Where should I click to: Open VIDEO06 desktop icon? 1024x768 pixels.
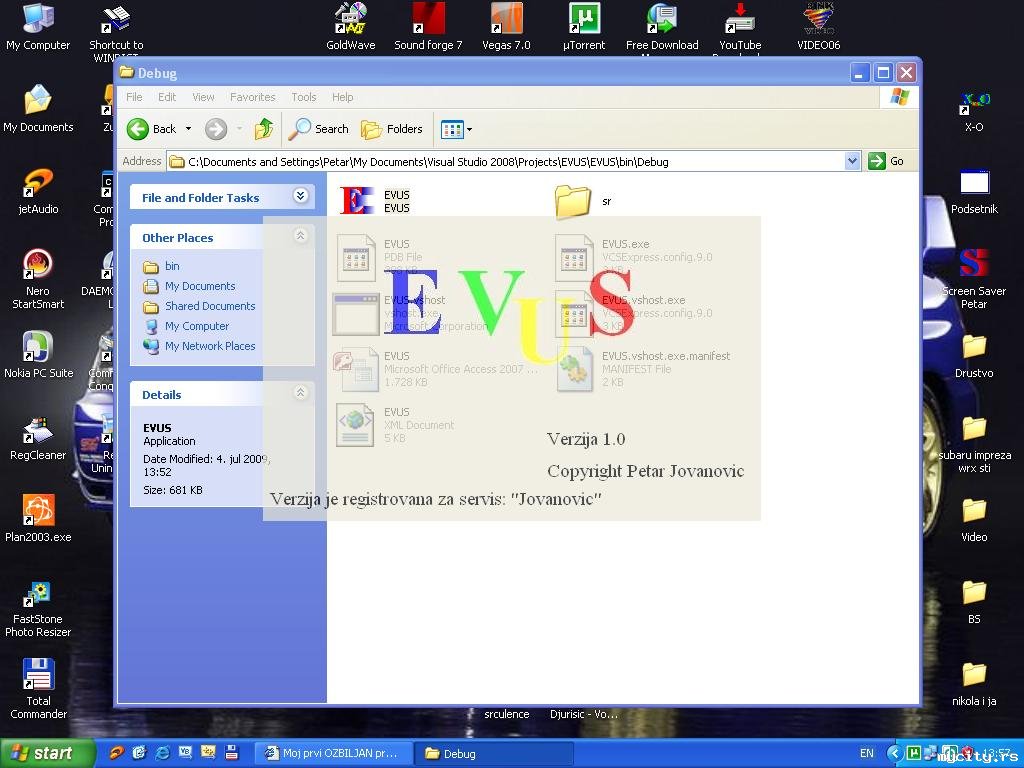[818, 26]
